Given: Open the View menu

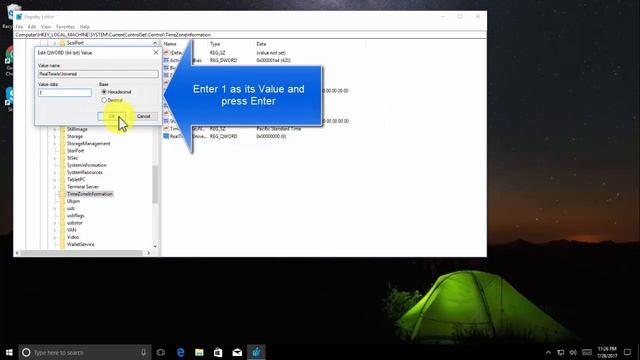Looking at the screenshot, I should tap(46, 27).
